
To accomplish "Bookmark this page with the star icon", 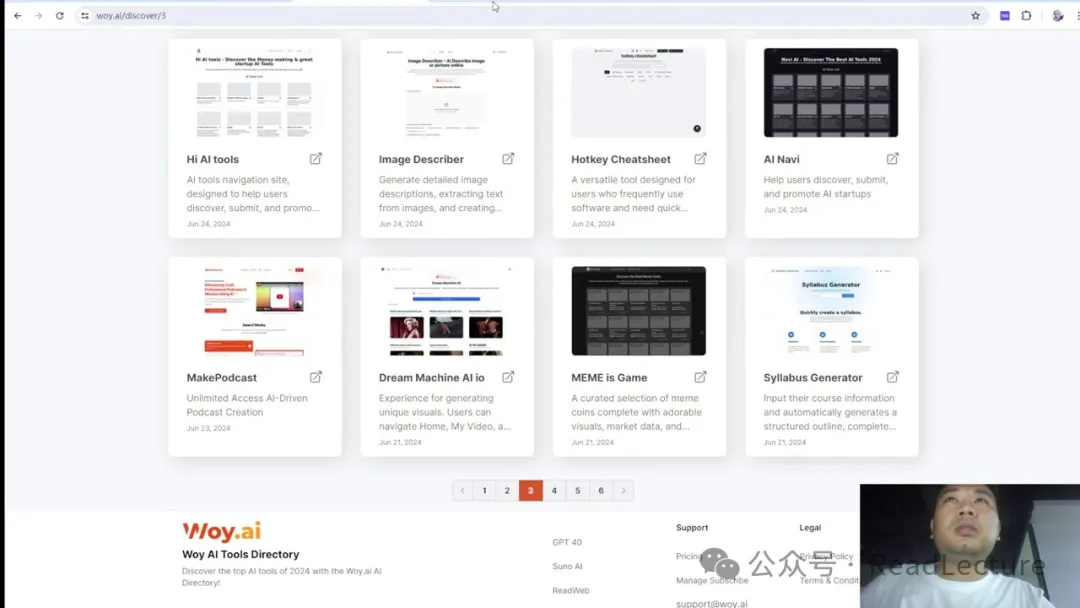I will (x=975, y=16).
